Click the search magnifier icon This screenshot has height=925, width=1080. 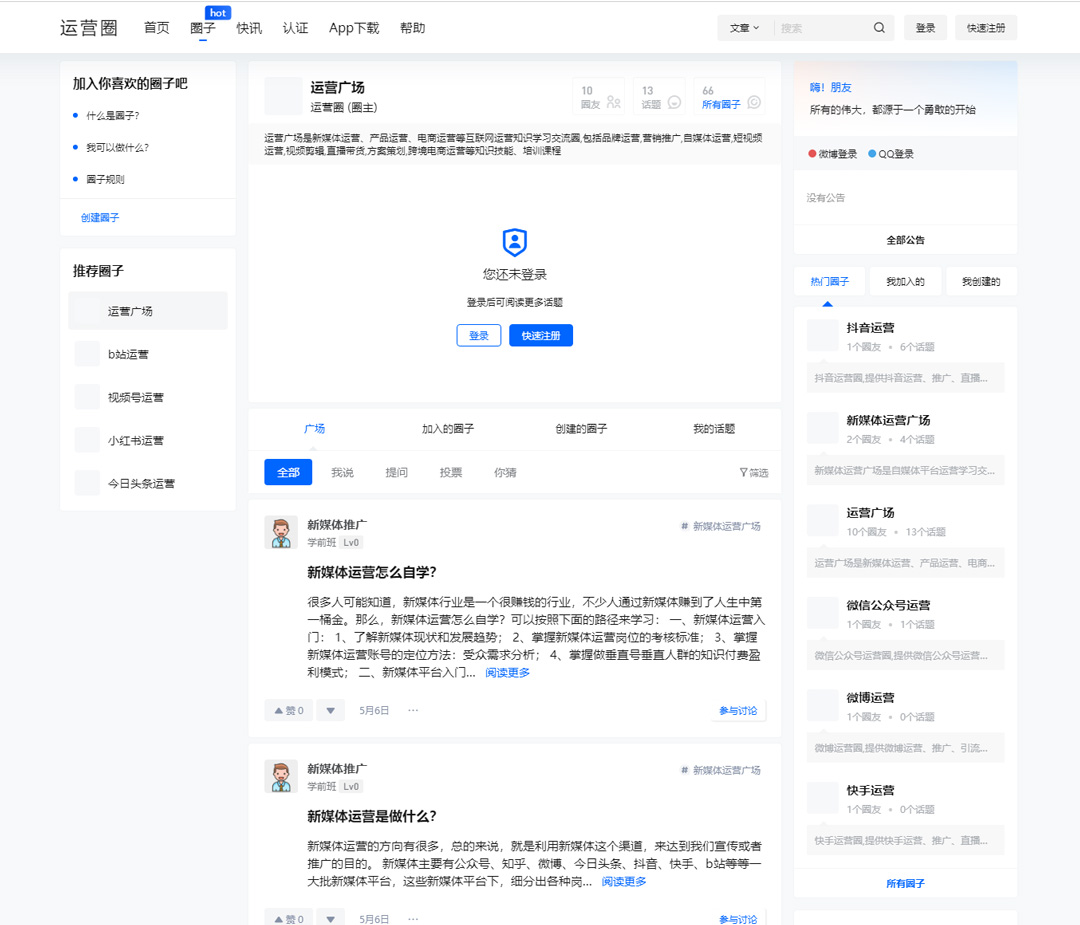pyautogui.click(x=878, y=27)
